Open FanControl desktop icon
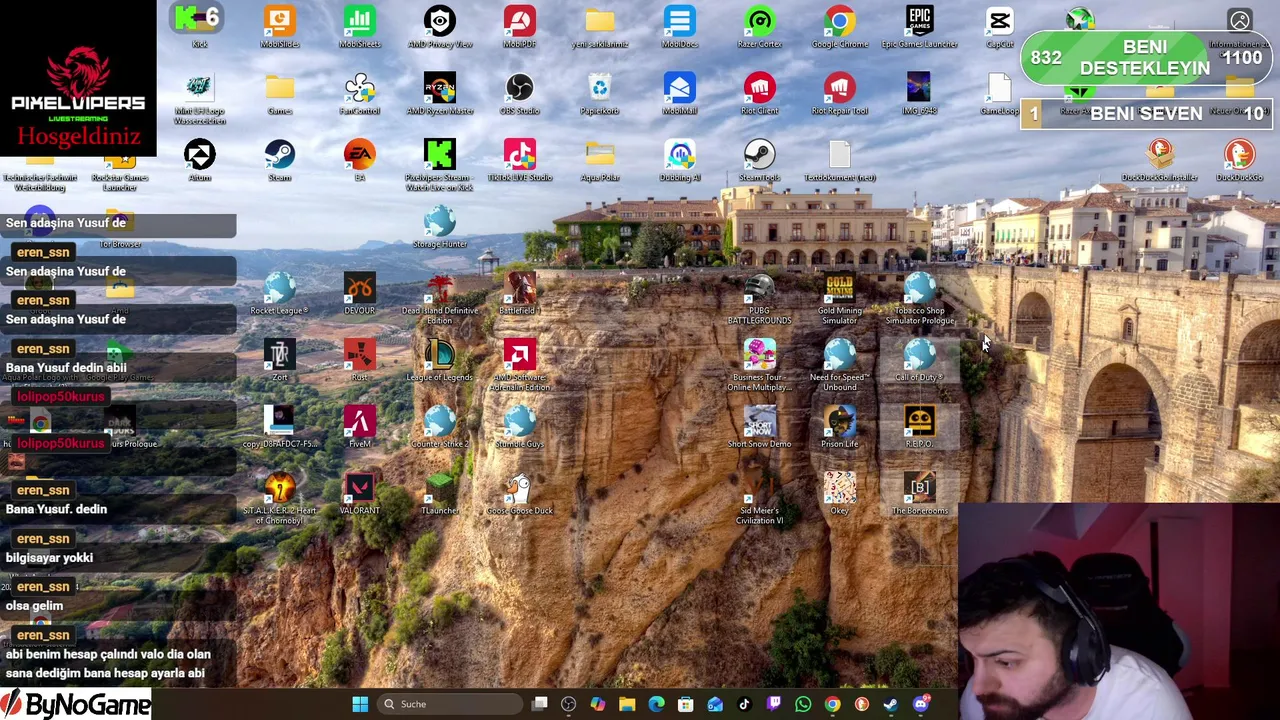1280x720 pixels. [359, 94]
